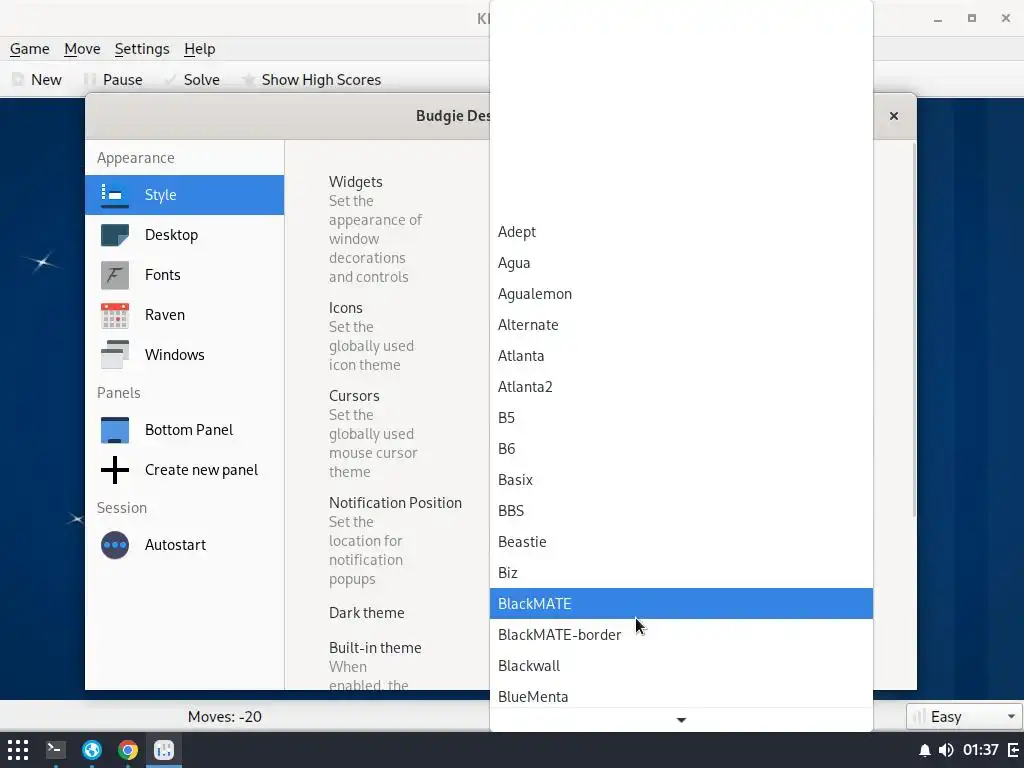1024x768 pixels.
Task: Click the Moves: -20 status text
Action: point(225,717)
